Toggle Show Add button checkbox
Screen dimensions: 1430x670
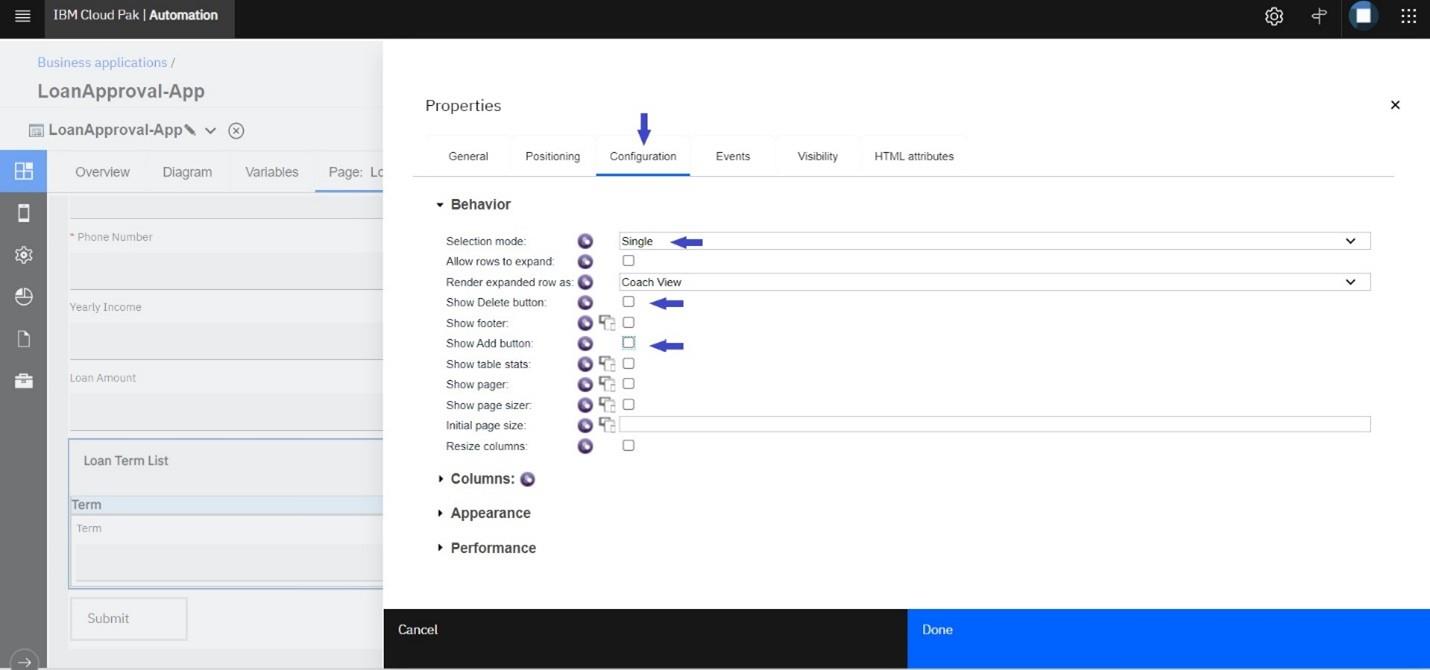(x=628, y=342)
